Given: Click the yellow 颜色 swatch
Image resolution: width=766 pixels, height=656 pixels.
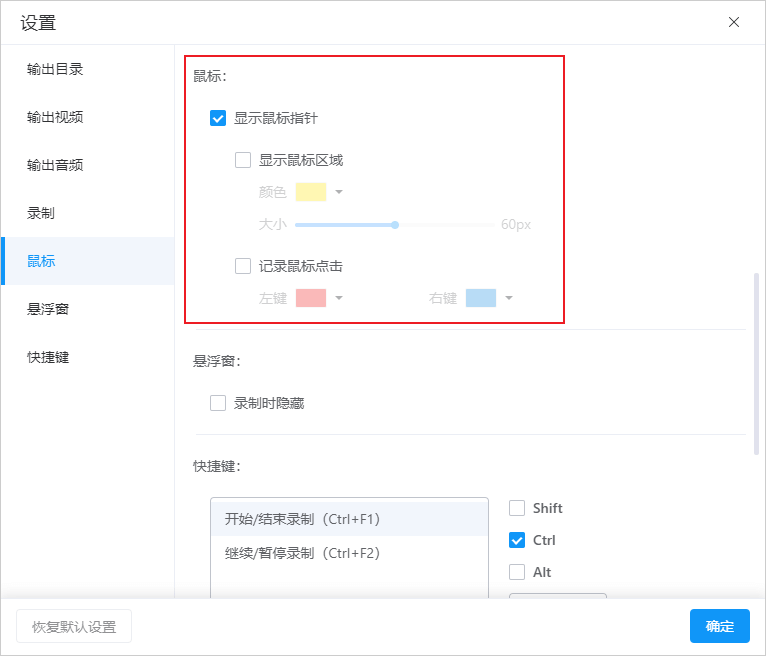Looking at the screenshot, I should [311, 192].
